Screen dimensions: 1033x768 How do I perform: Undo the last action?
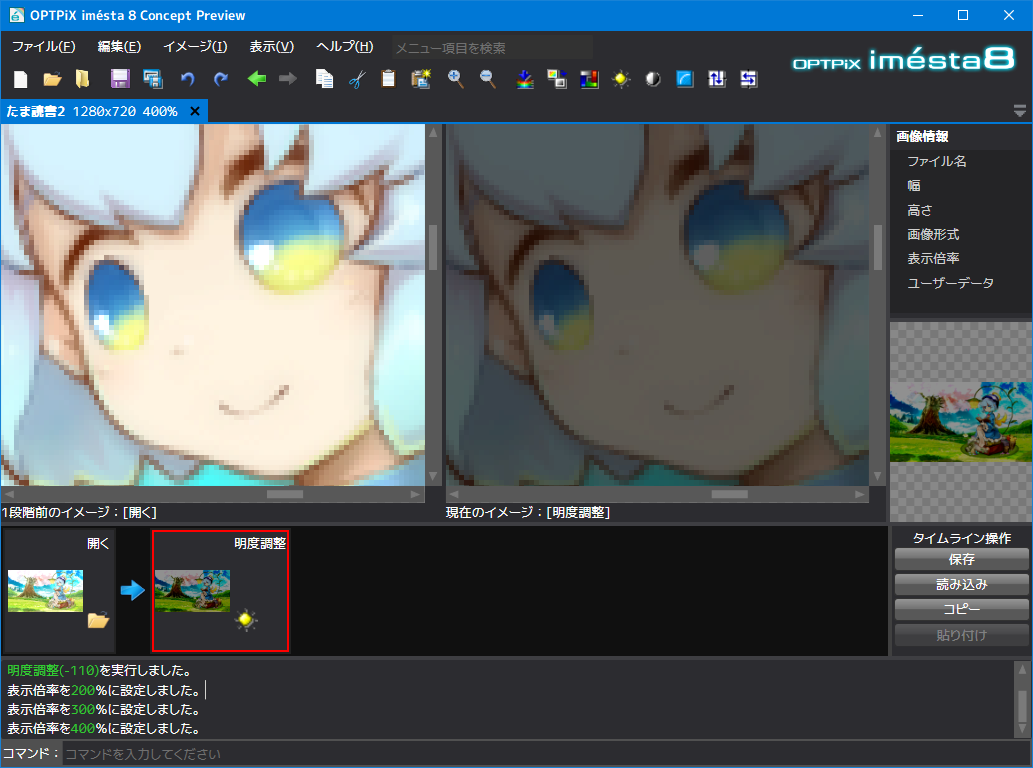click(188, 80)
